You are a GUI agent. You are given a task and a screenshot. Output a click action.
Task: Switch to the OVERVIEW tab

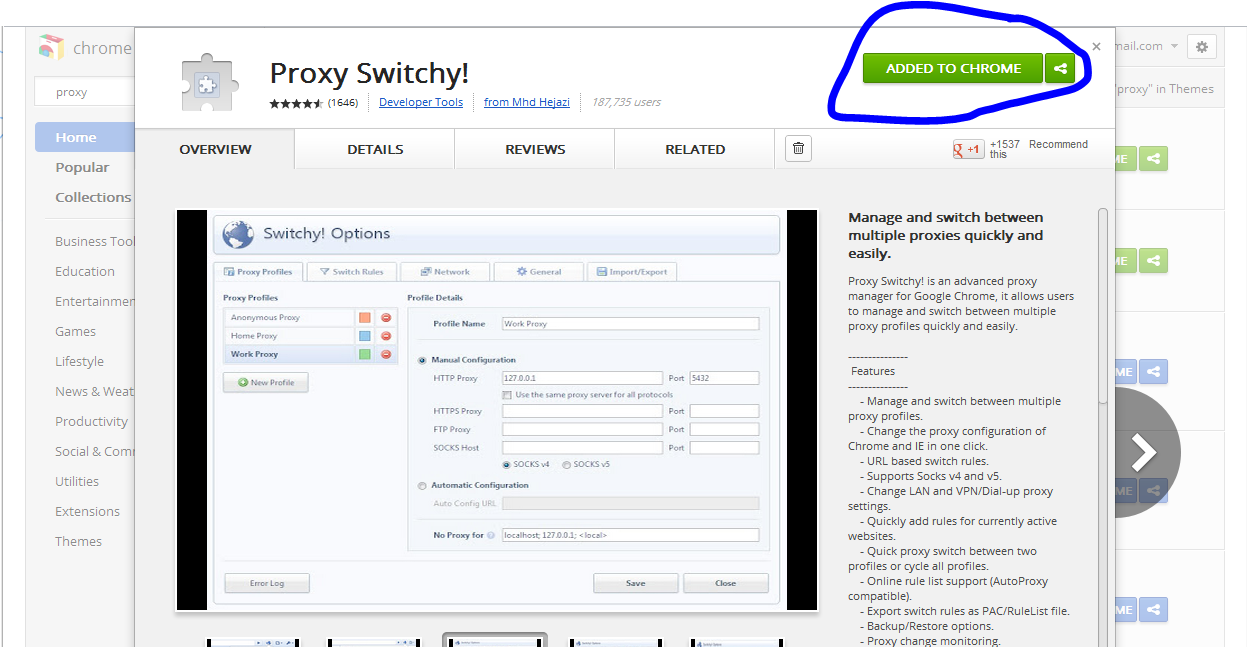click(215, 149)
